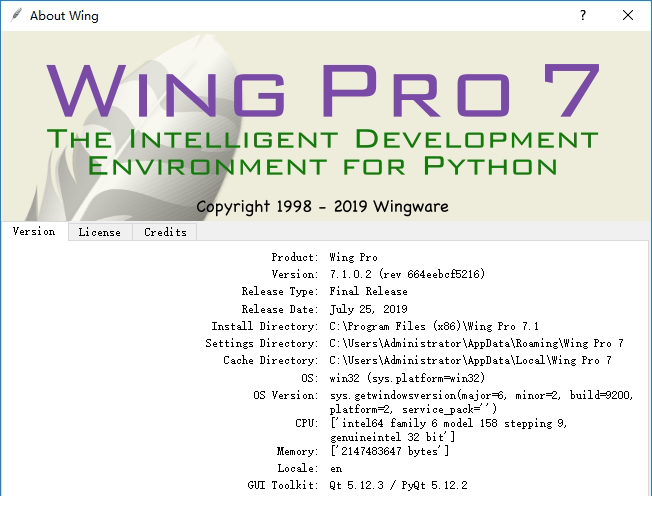Close the About Wing dialog

(x=628, y=15)
